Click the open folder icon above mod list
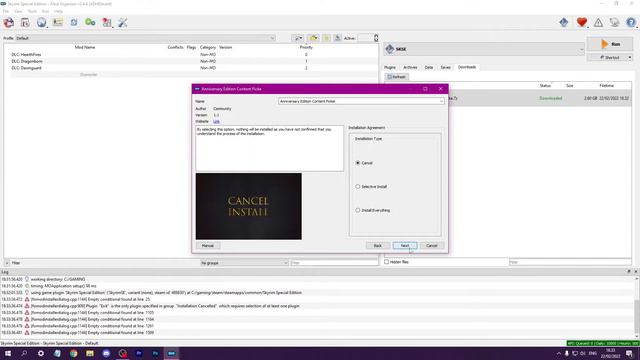 tap(313, 38)
